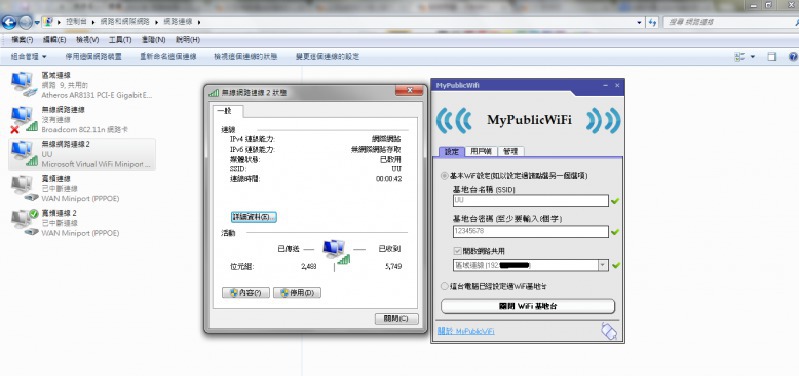Click the SSID field containing UU
The height and width of the screenshot is (376, 799).
click(x=530, y=201)
